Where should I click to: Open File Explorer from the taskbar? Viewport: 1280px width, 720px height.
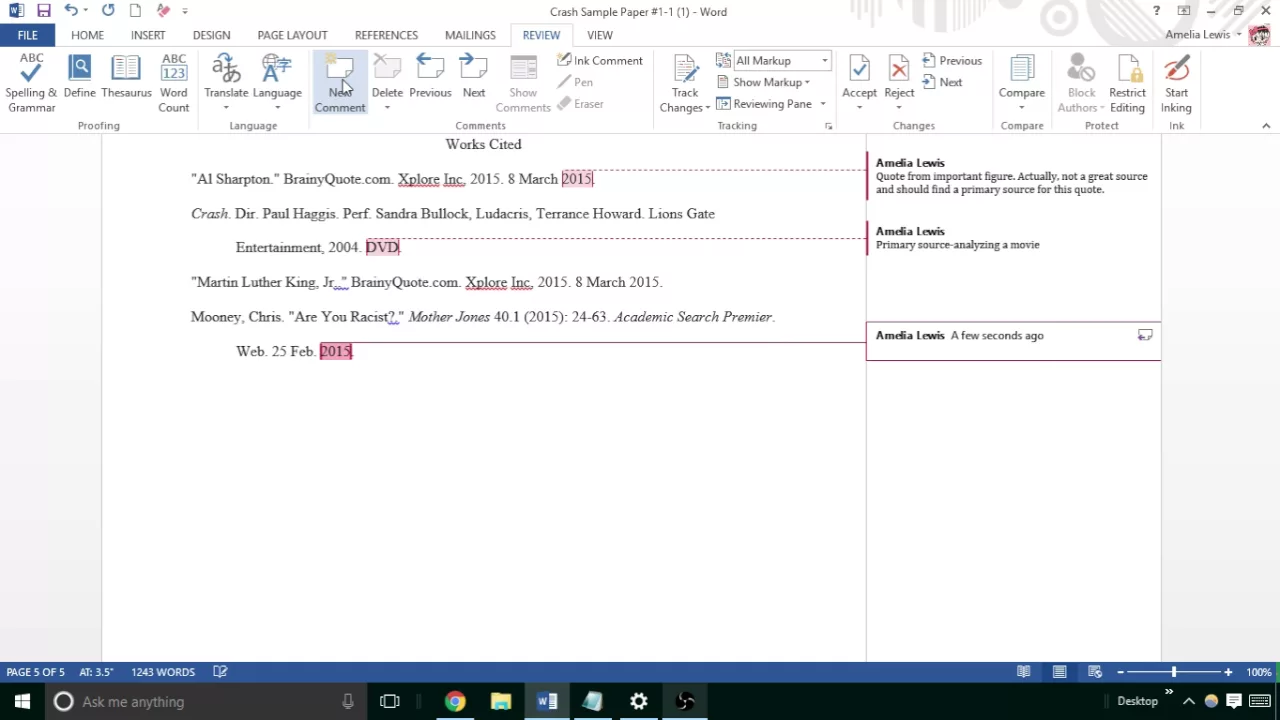501,701
